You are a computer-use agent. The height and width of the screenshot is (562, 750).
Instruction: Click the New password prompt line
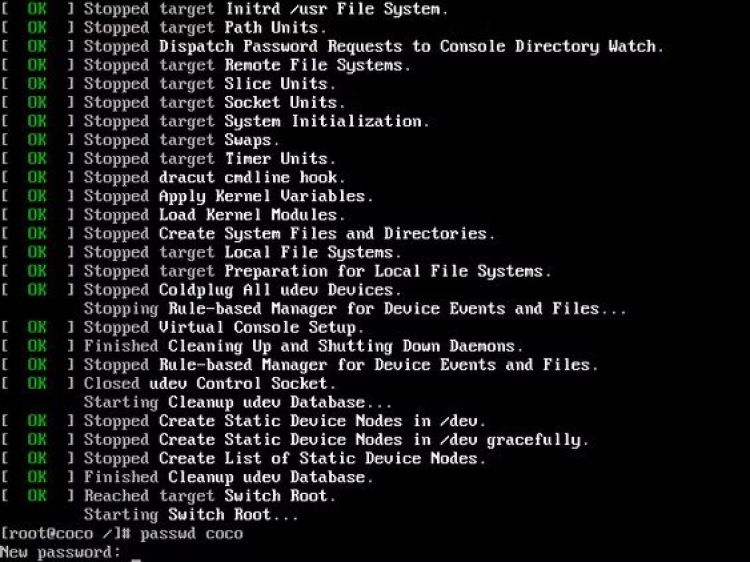tap(60, 552)
